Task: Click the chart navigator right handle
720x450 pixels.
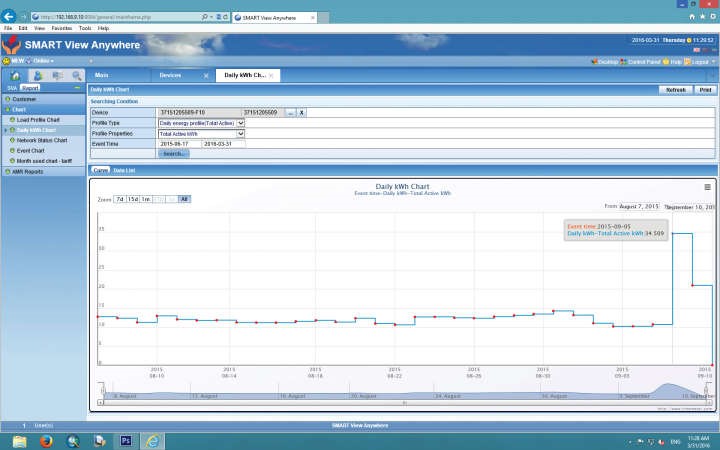Action: 706,389
